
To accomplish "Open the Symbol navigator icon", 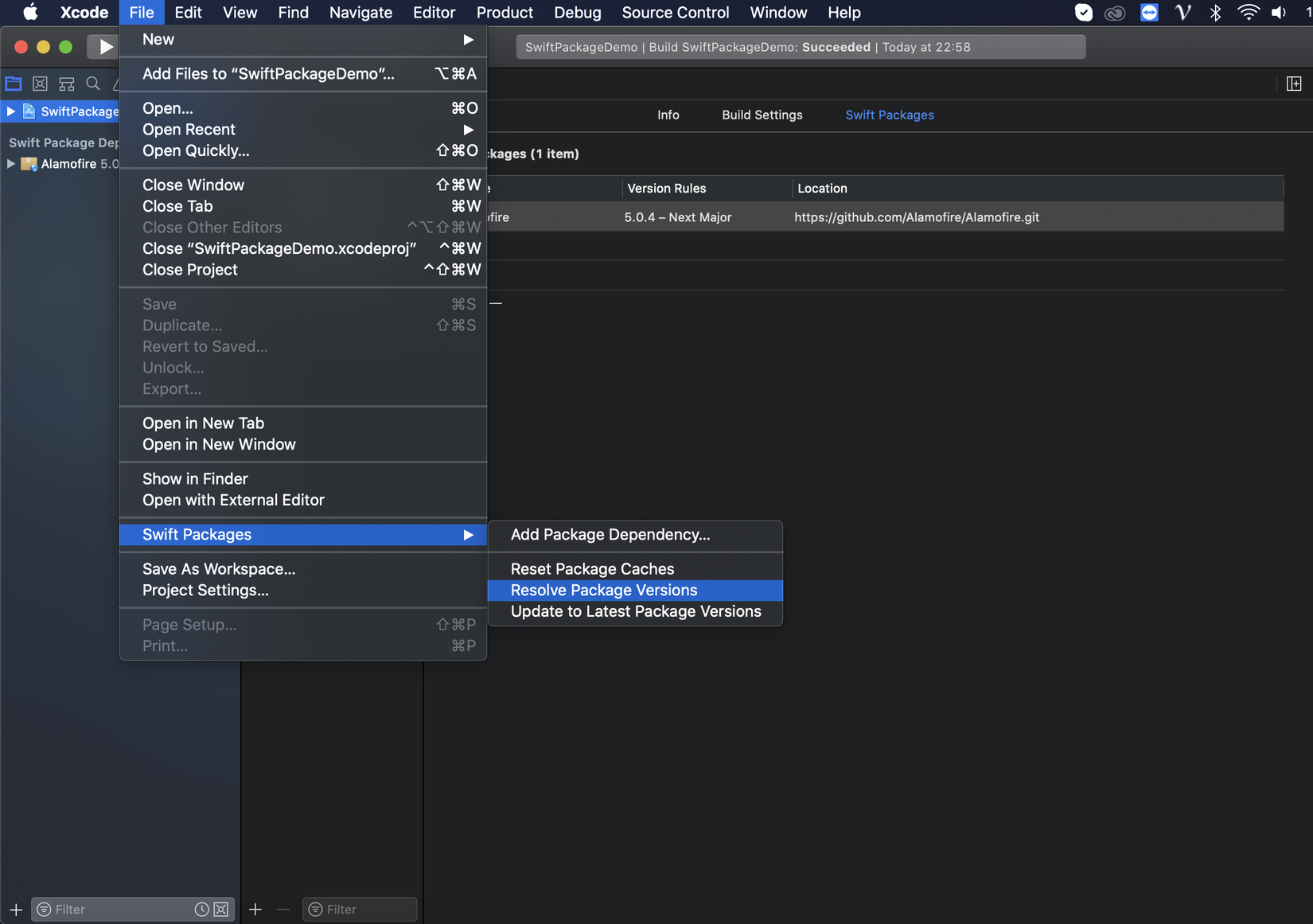I will point(67,84).
